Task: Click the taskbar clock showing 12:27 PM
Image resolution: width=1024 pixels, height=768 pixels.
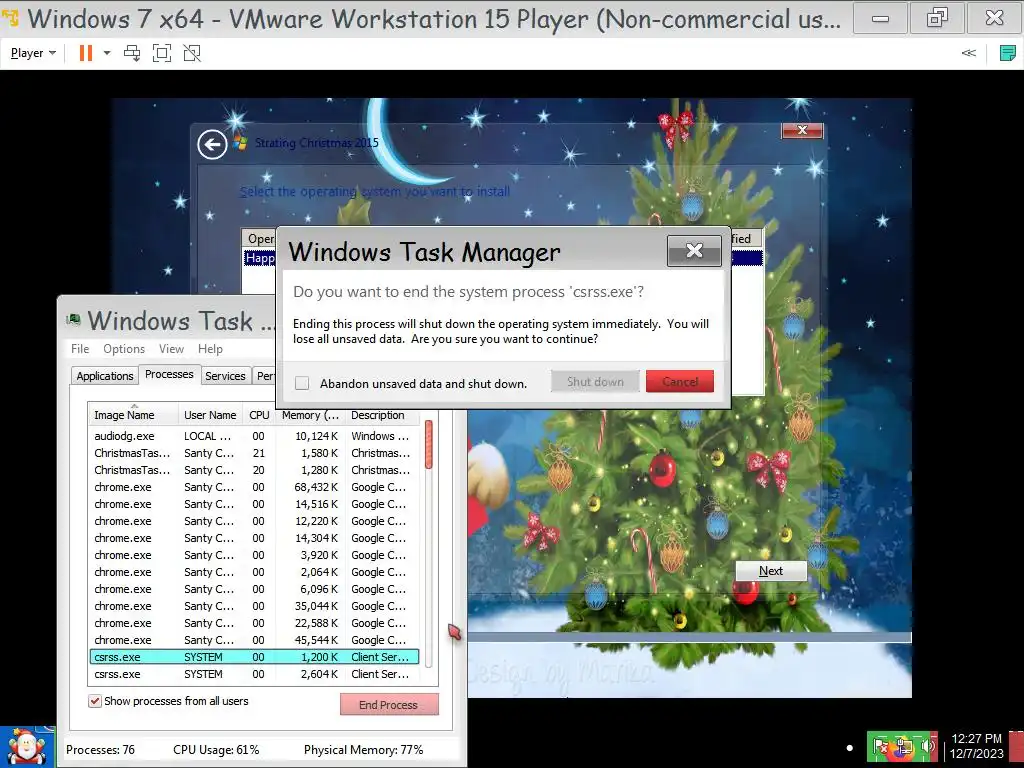Action: 976,746
